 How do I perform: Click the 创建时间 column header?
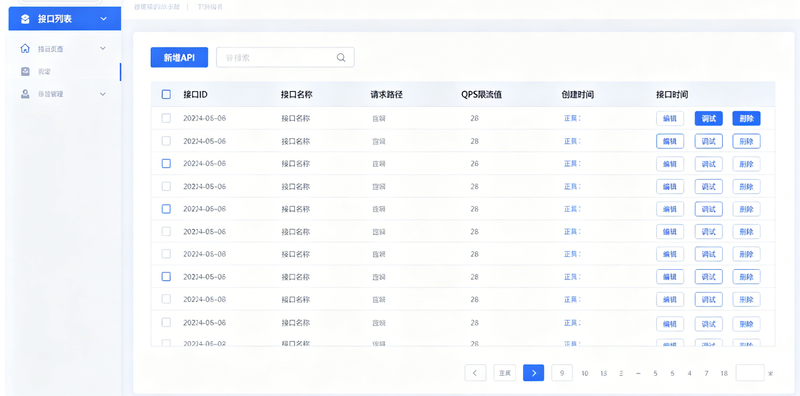[x=578, y=94]
